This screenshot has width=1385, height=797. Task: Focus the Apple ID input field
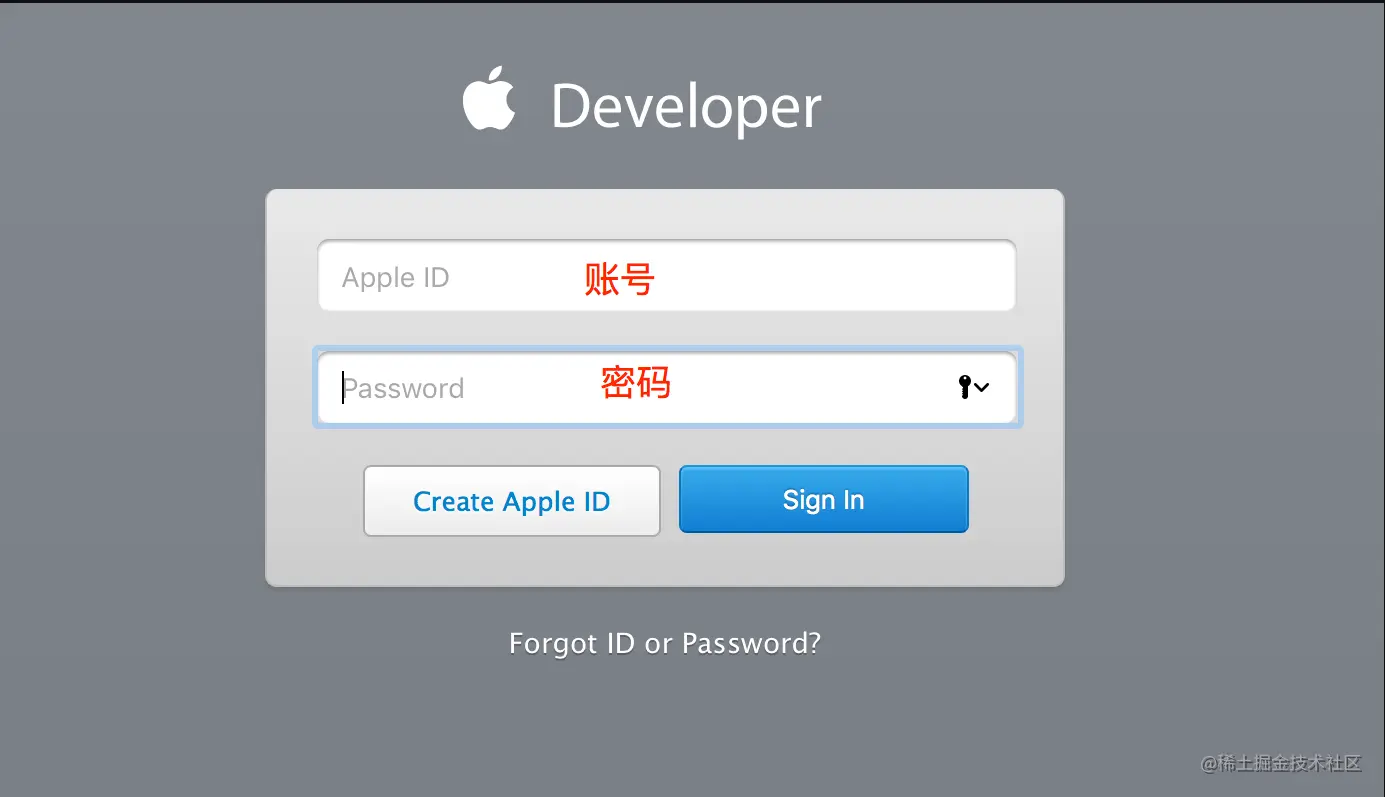[667, 276]
